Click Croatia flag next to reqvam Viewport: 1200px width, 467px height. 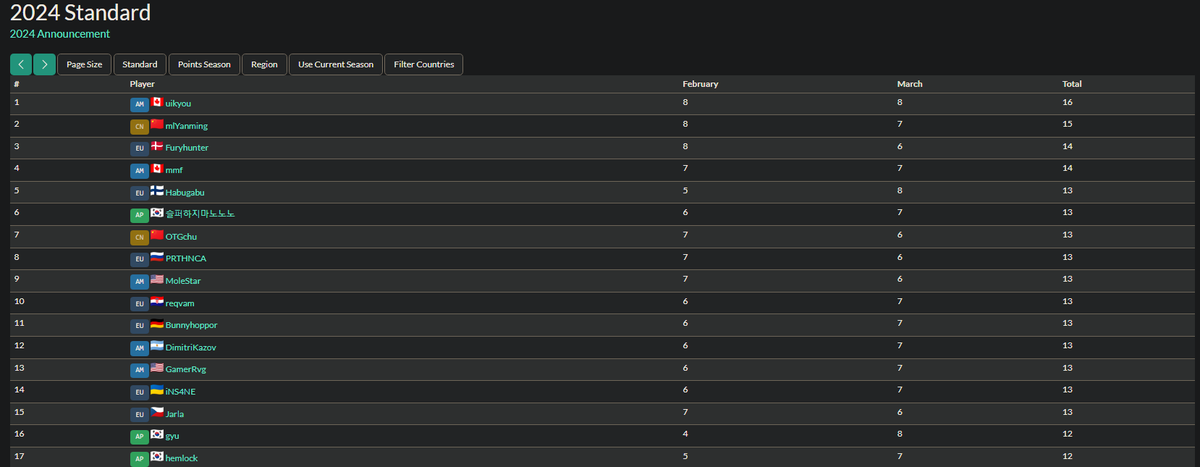[157, 302]
